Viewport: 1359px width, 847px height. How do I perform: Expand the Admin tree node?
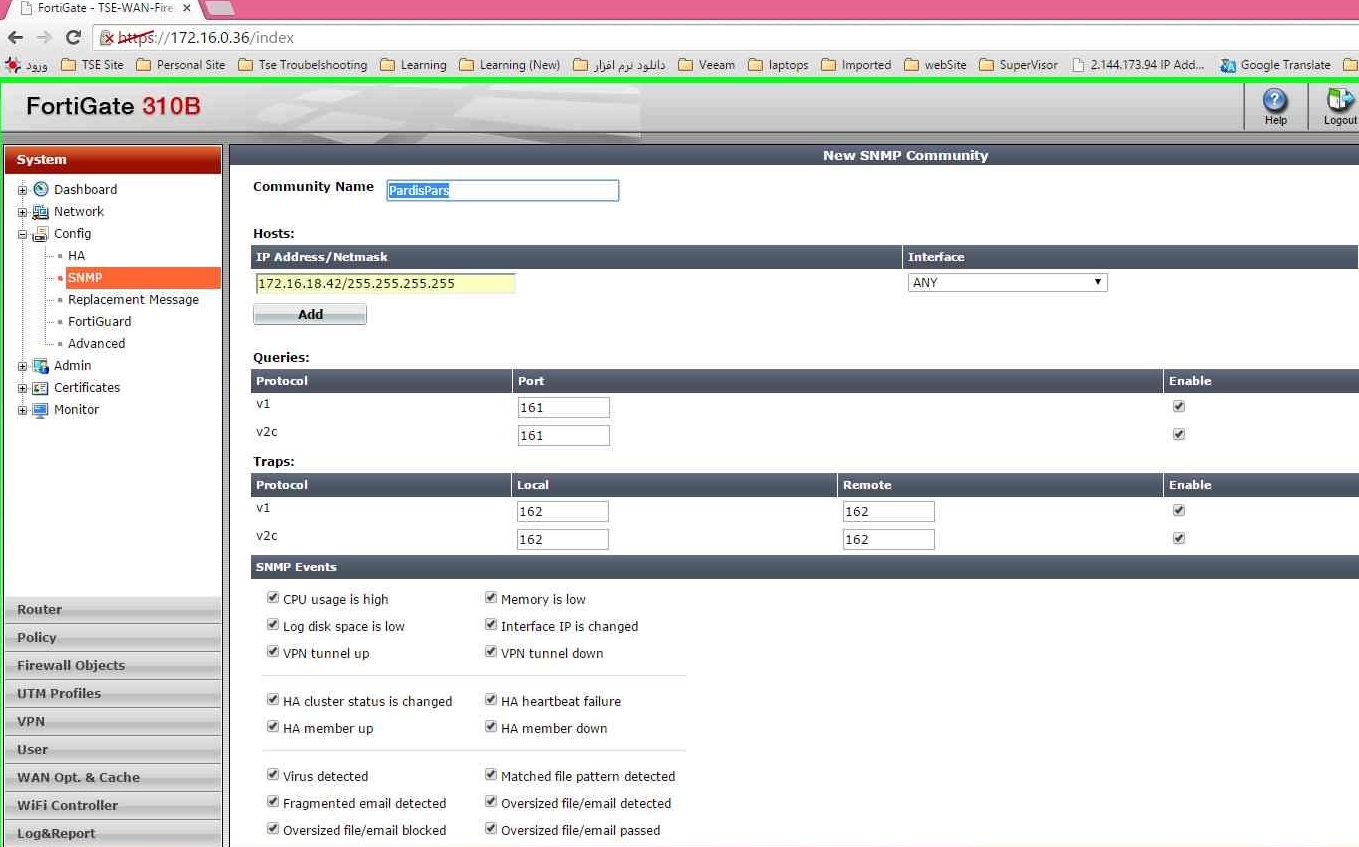[22, 366]
